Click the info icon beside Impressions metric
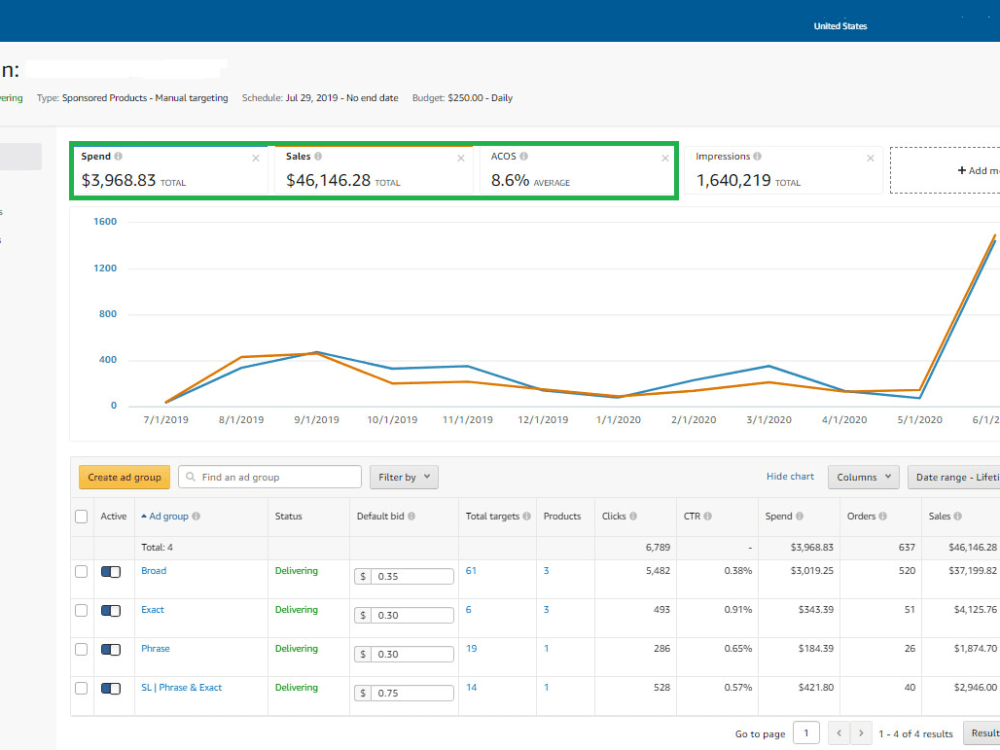The image size is (1000, 750). click(x=757, y=156)
